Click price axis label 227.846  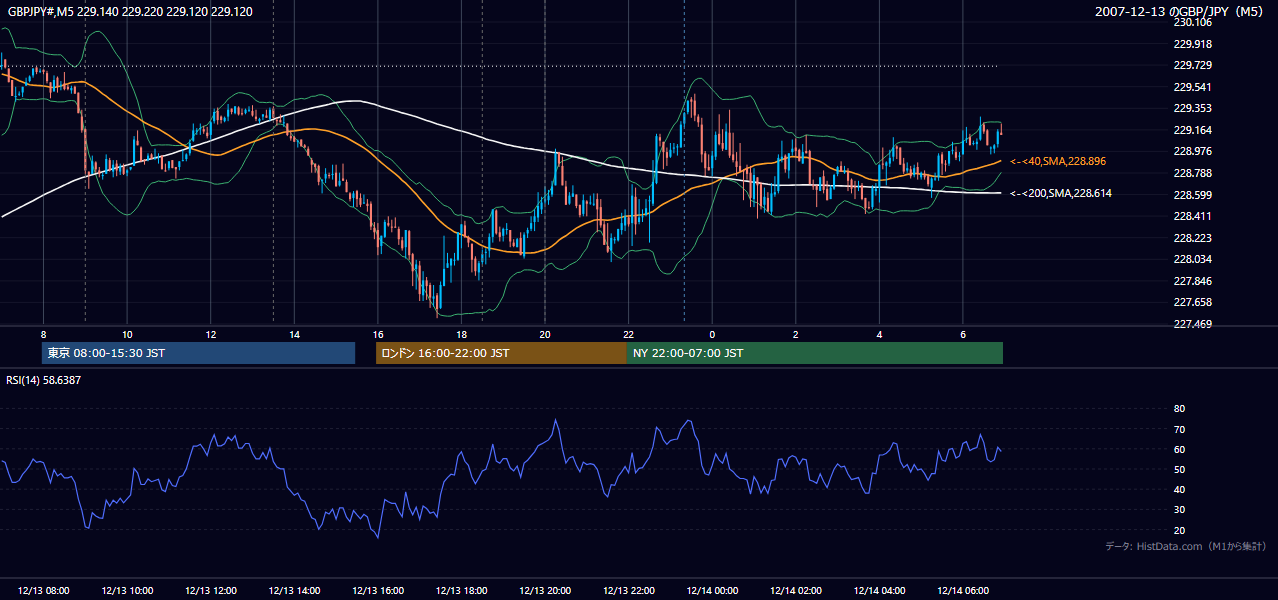pos(1191,281)
